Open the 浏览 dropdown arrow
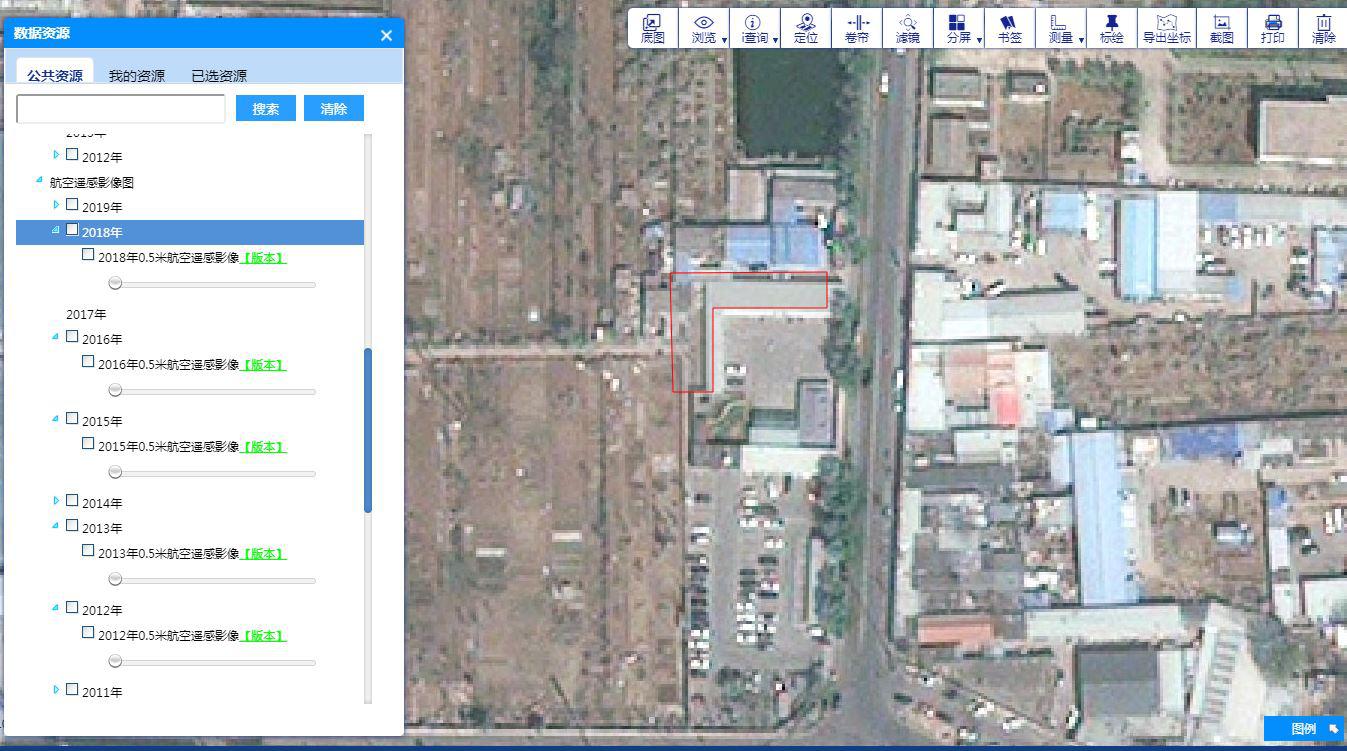Viewport: 1347px width, 751px height. click(724, 40)
